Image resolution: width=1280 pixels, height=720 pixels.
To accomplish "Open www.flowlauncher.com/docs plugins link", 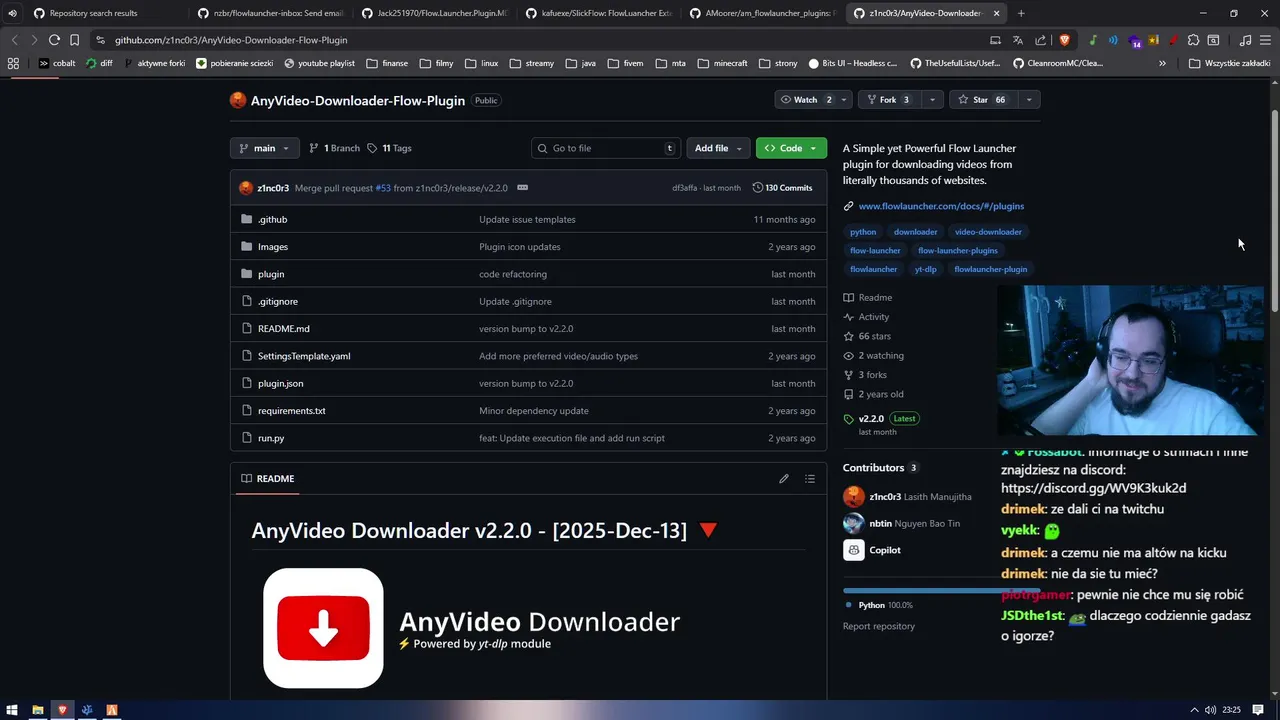I will (x=941, y=206).
